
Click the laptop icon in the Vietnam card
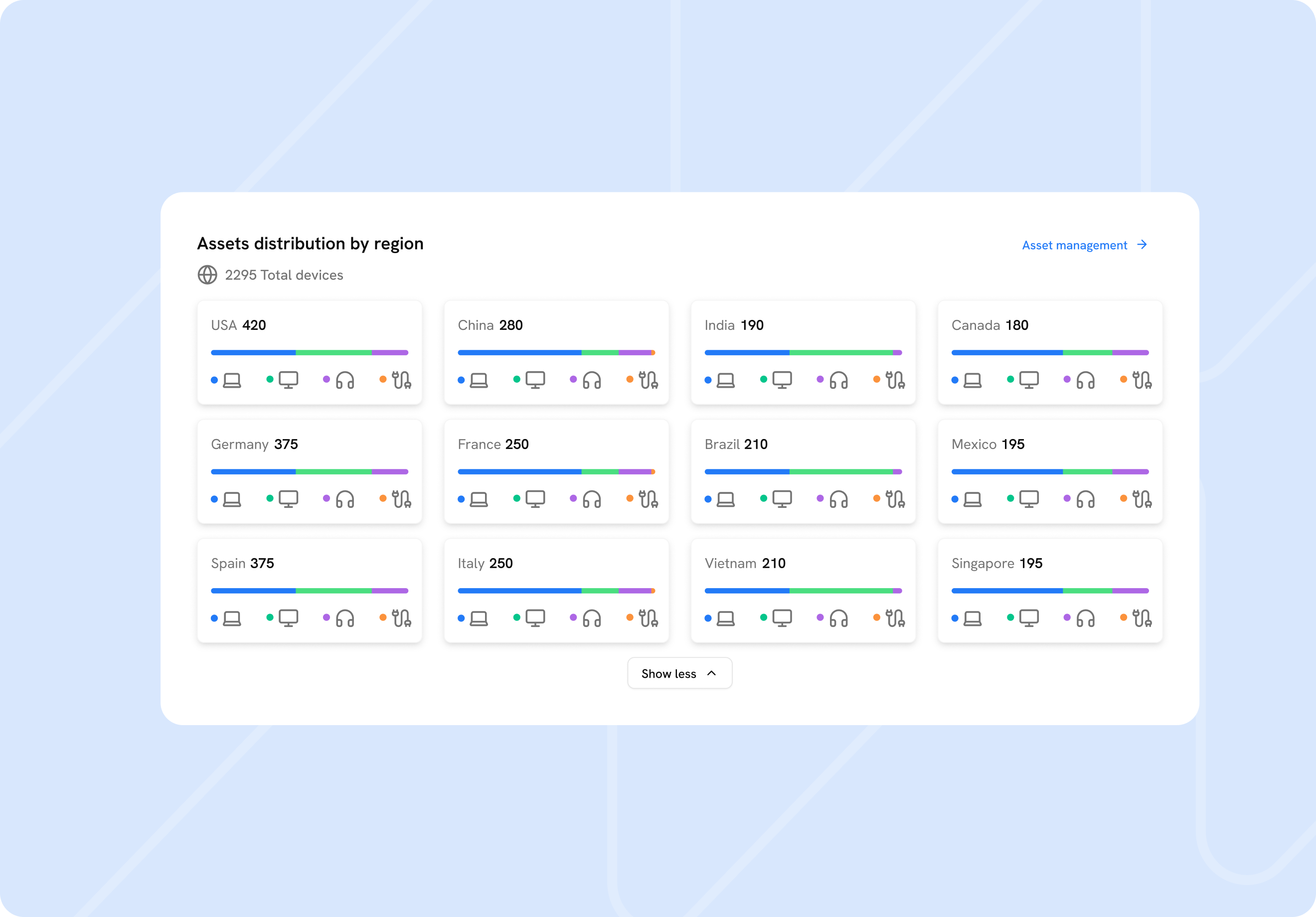tap(726, 618)
